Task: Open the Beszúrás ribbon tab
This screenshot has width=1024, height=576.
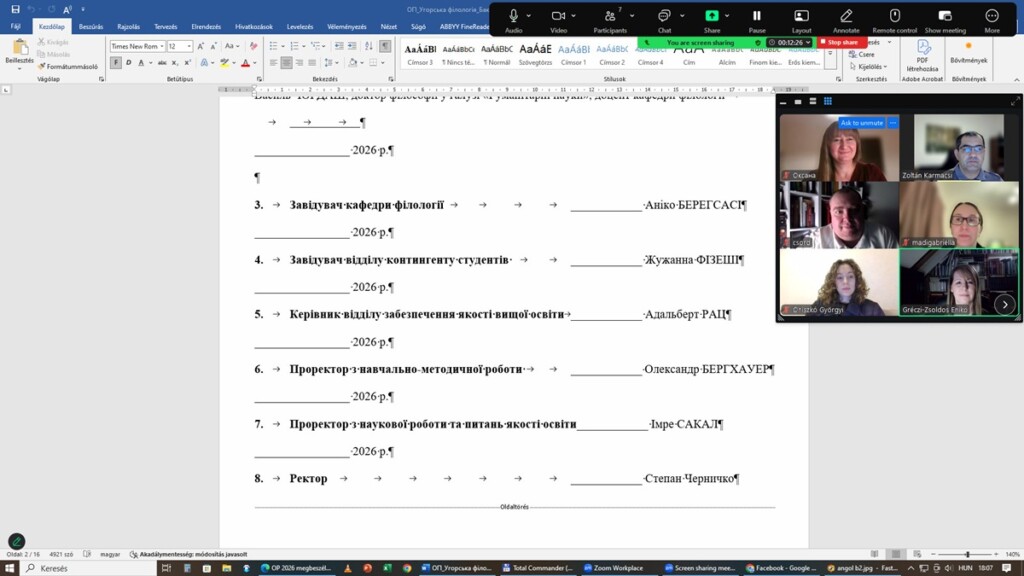Action: tap(90, 27)
